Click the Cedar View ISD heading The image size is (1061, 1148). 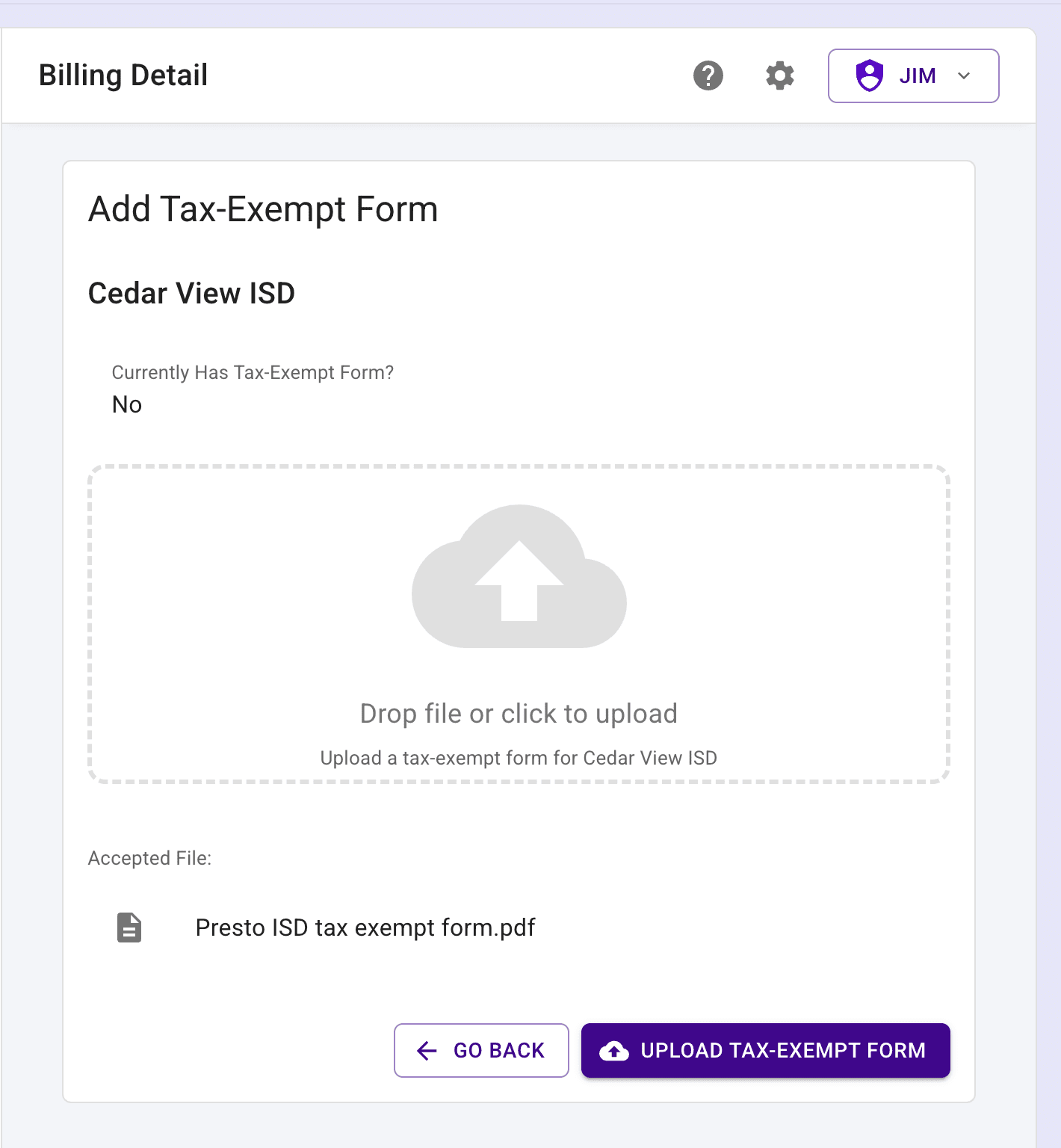pyautogui.click(x=191, y=293)
